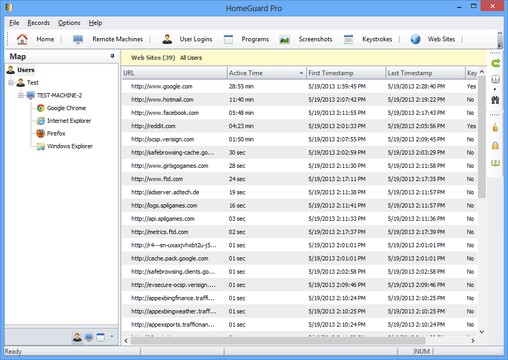The image size is (508, 360).
Task: Collapse the Test user tree node
Action: click(x=11, y=83)
